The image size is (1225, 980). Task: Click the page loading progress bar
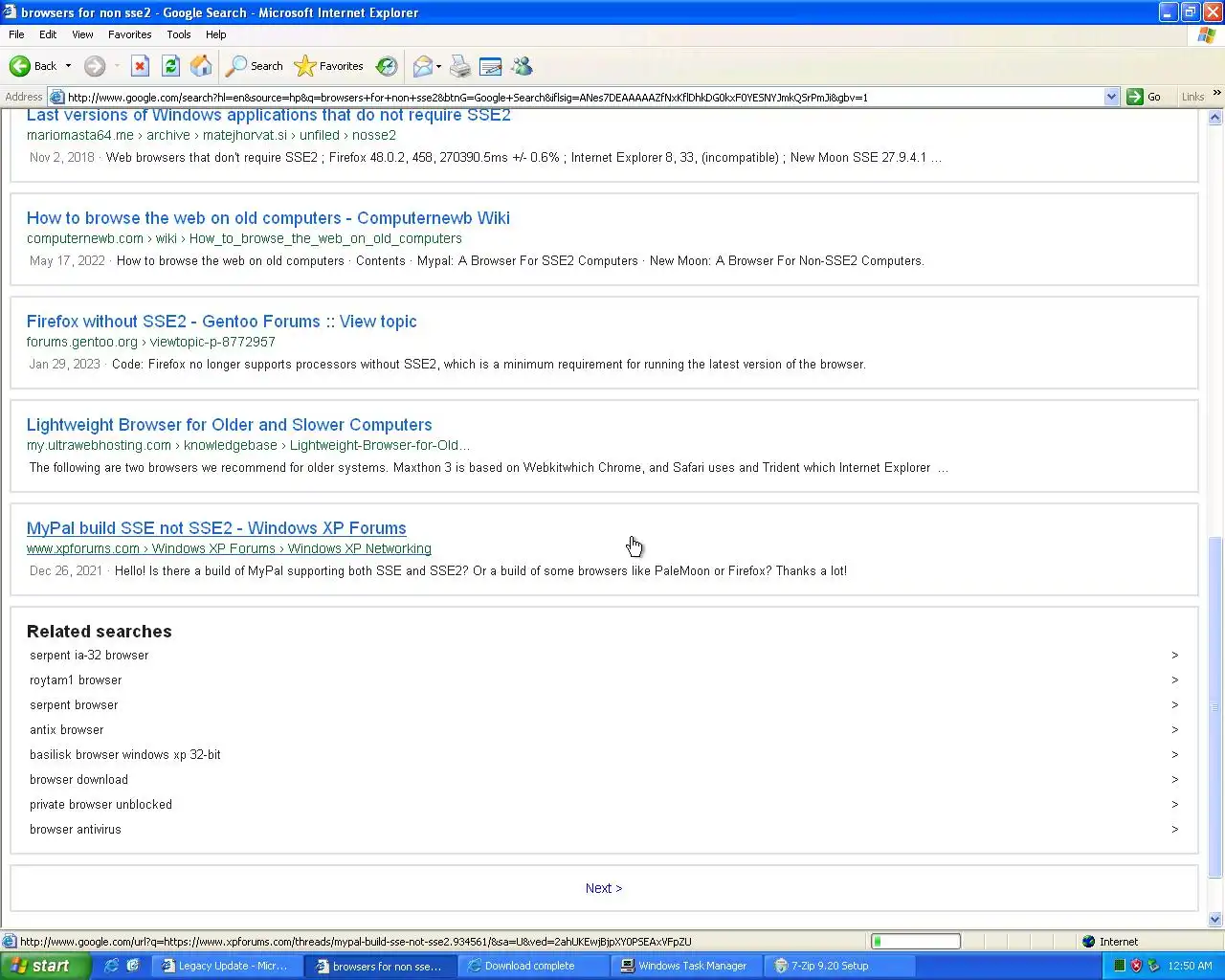tap(916, 942)
